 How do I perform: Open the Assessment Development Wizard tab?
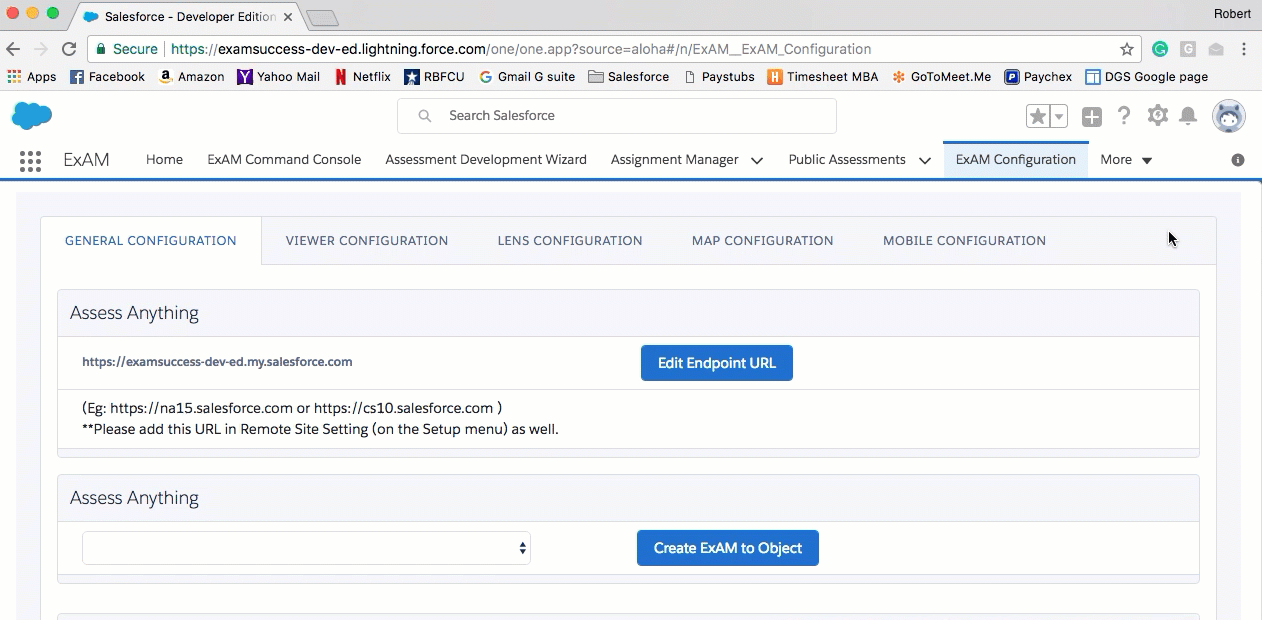[x=486, y=160]
